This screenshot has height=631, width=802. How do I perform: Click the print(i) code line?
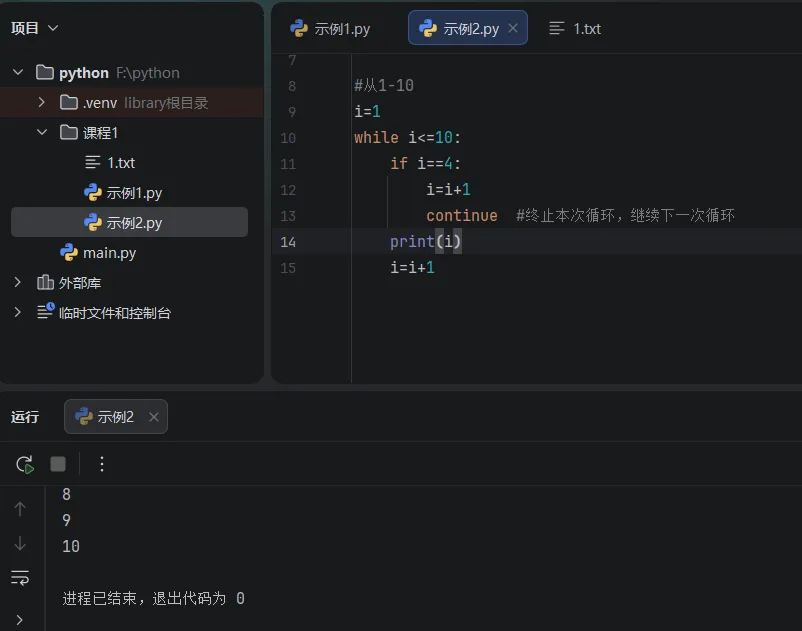click(426, 241)
